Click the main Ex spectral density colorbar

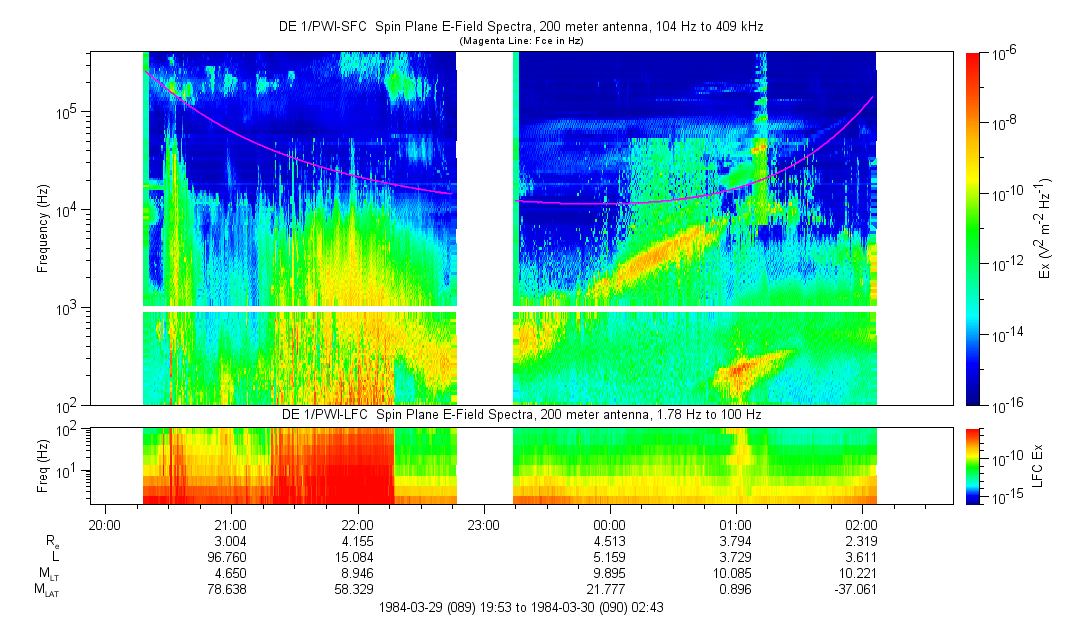tap(973, 228)
